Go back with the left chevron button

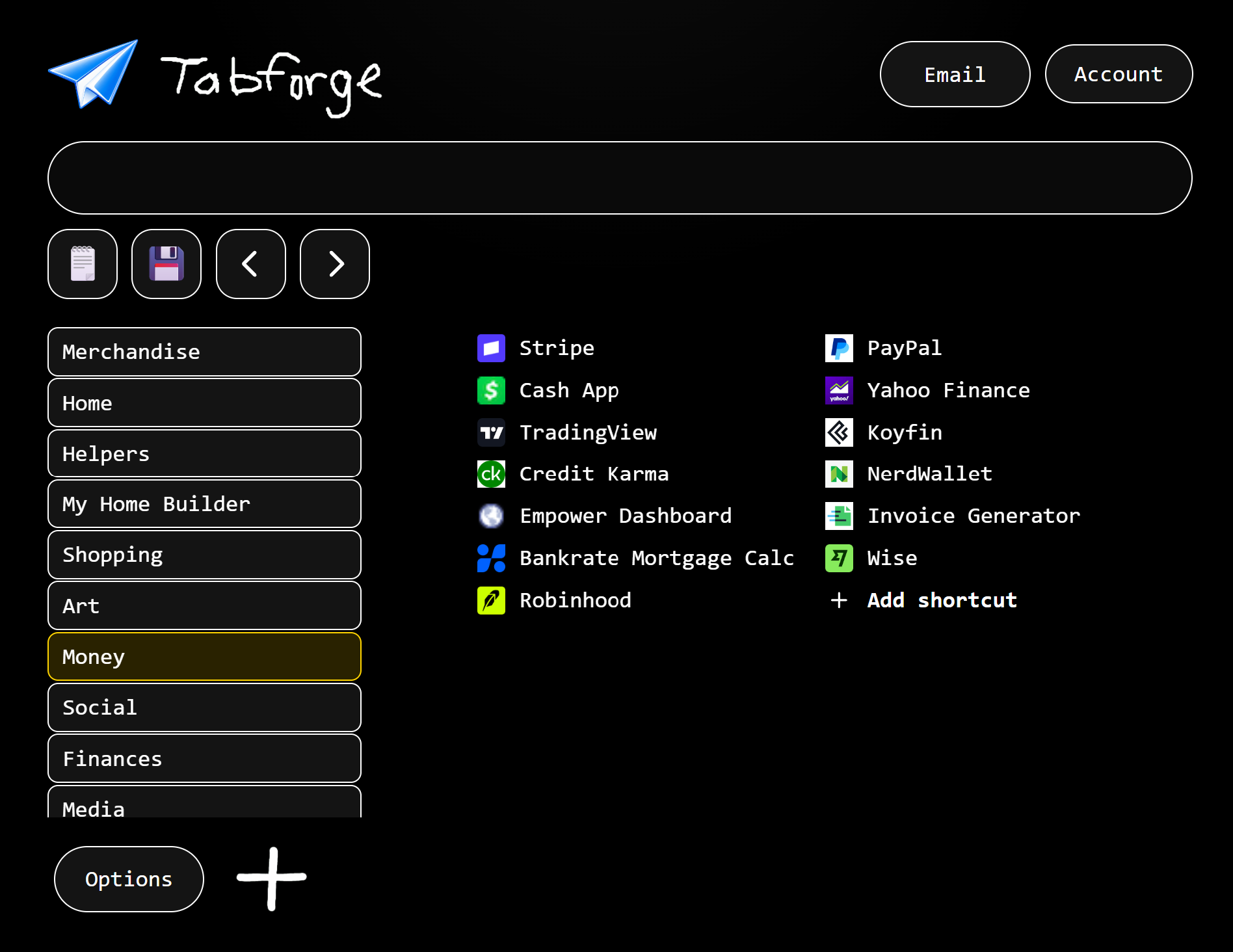(x=251, y=264)
